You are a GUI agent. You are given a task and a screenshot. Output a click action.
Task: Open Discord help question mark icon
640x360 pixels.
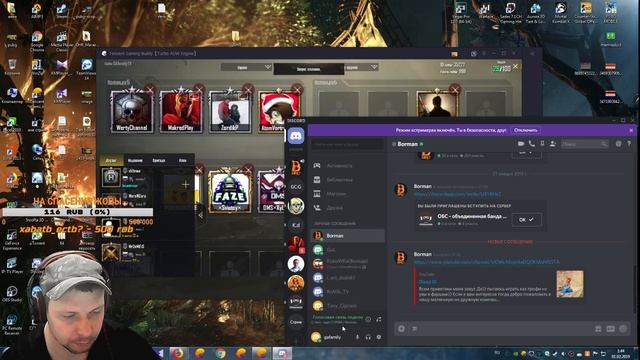[629, 144]
